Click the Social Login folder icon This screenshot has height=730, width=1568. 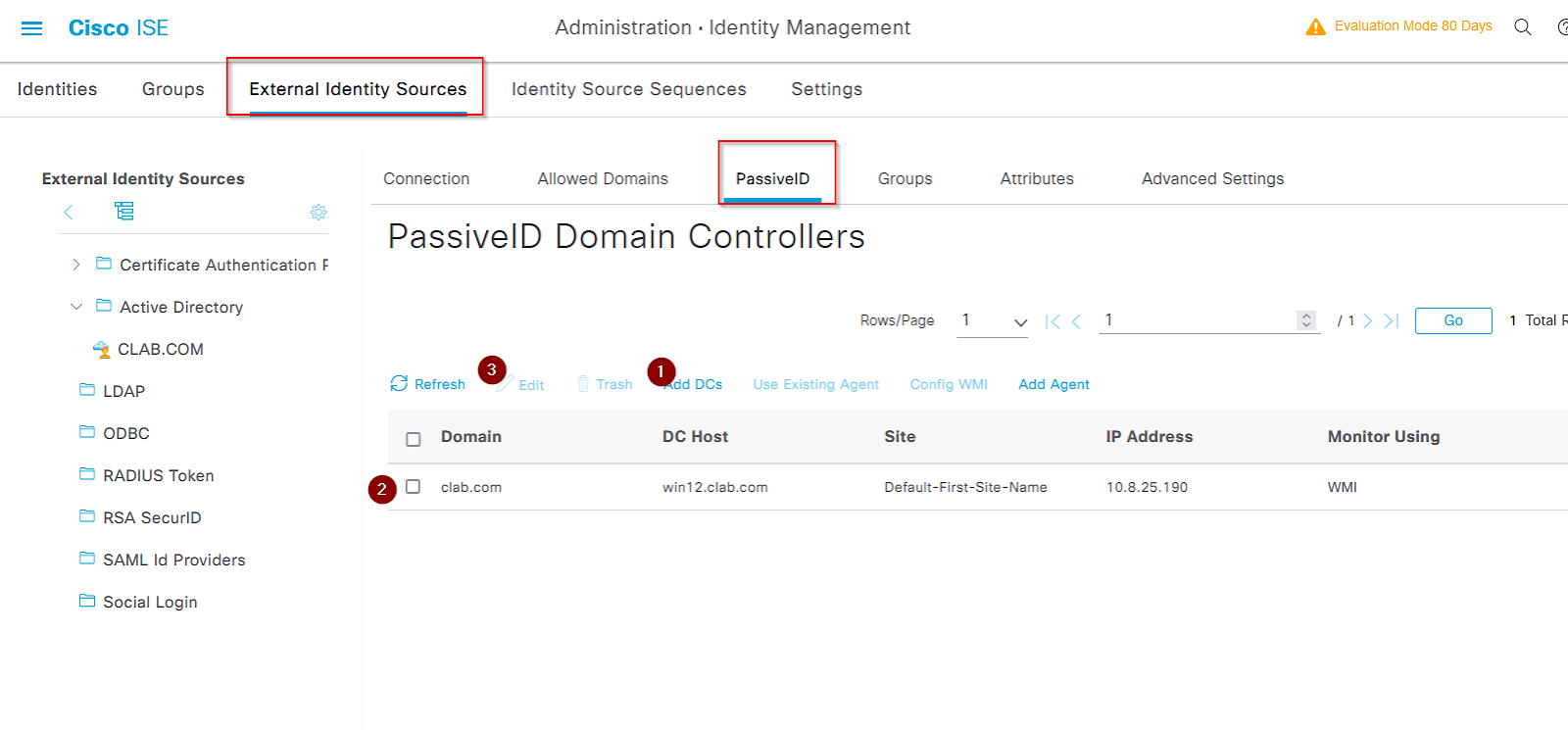pyautogui.click(x=87, y=601)
